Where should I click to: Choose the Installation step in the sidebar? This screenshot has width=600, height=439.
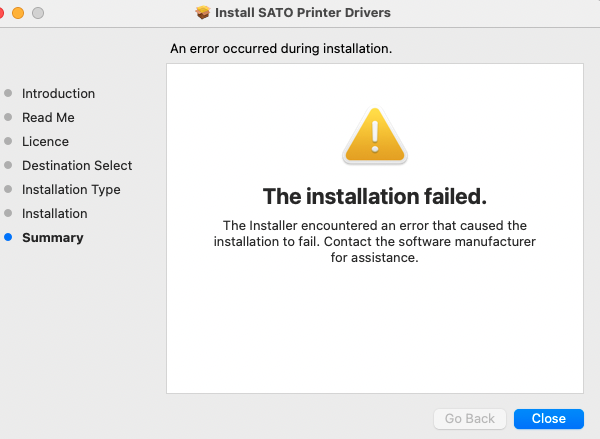pyautogui.click(x=55, y=214)
